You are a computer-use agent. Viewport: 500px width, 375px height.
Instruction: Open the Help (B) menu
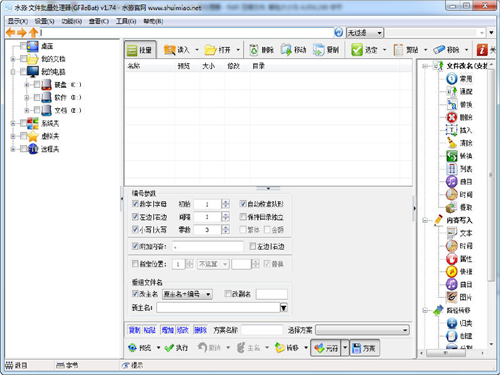(153, 21)
